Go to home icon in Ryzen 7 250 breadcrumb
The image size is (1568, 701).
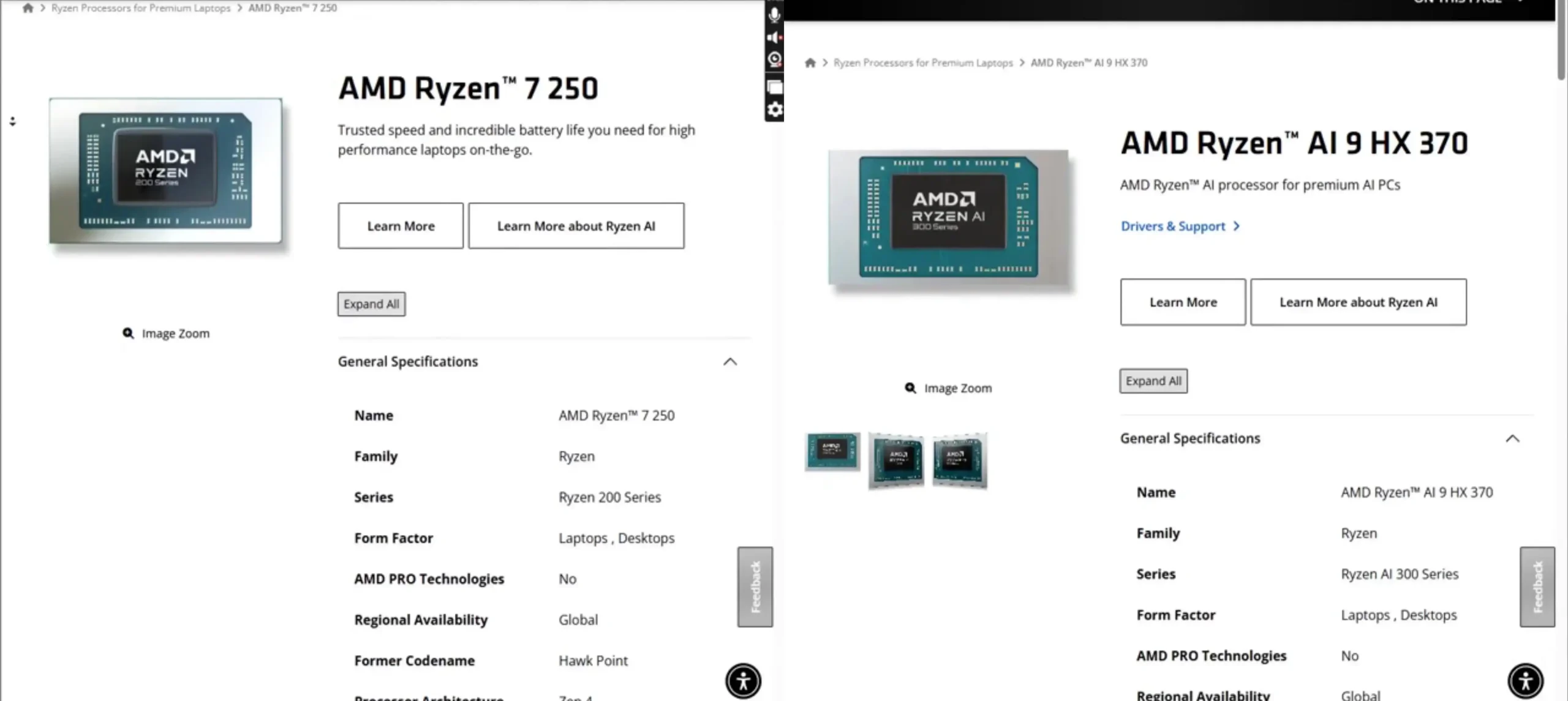click(28, 8)
